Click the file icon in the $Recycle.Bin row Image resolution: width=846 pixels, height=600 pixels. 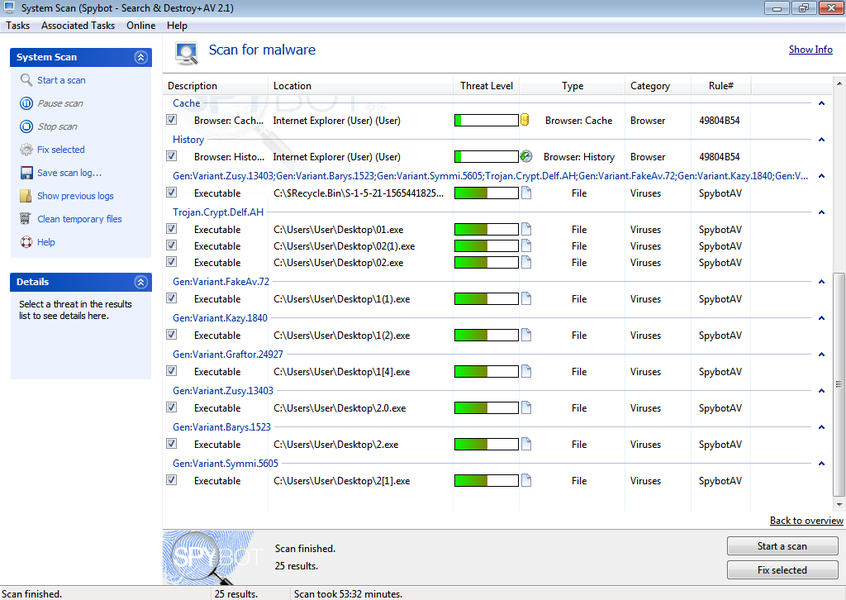pos(526,193)
